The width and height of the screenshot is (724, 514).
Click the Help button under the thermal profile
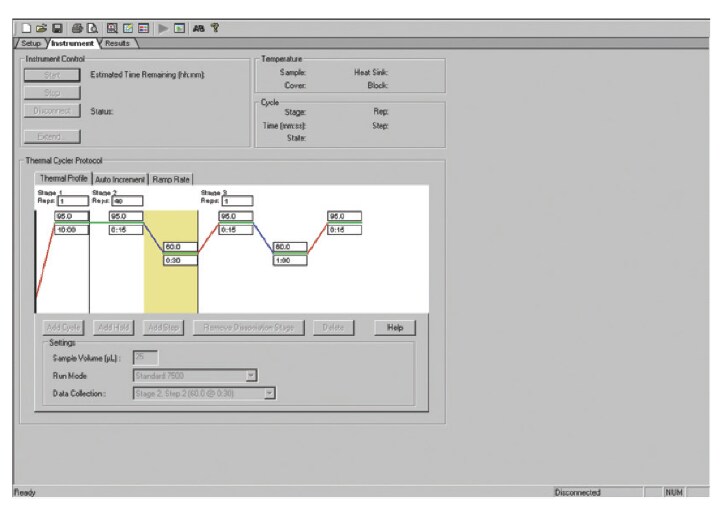[x=394, y=327]
